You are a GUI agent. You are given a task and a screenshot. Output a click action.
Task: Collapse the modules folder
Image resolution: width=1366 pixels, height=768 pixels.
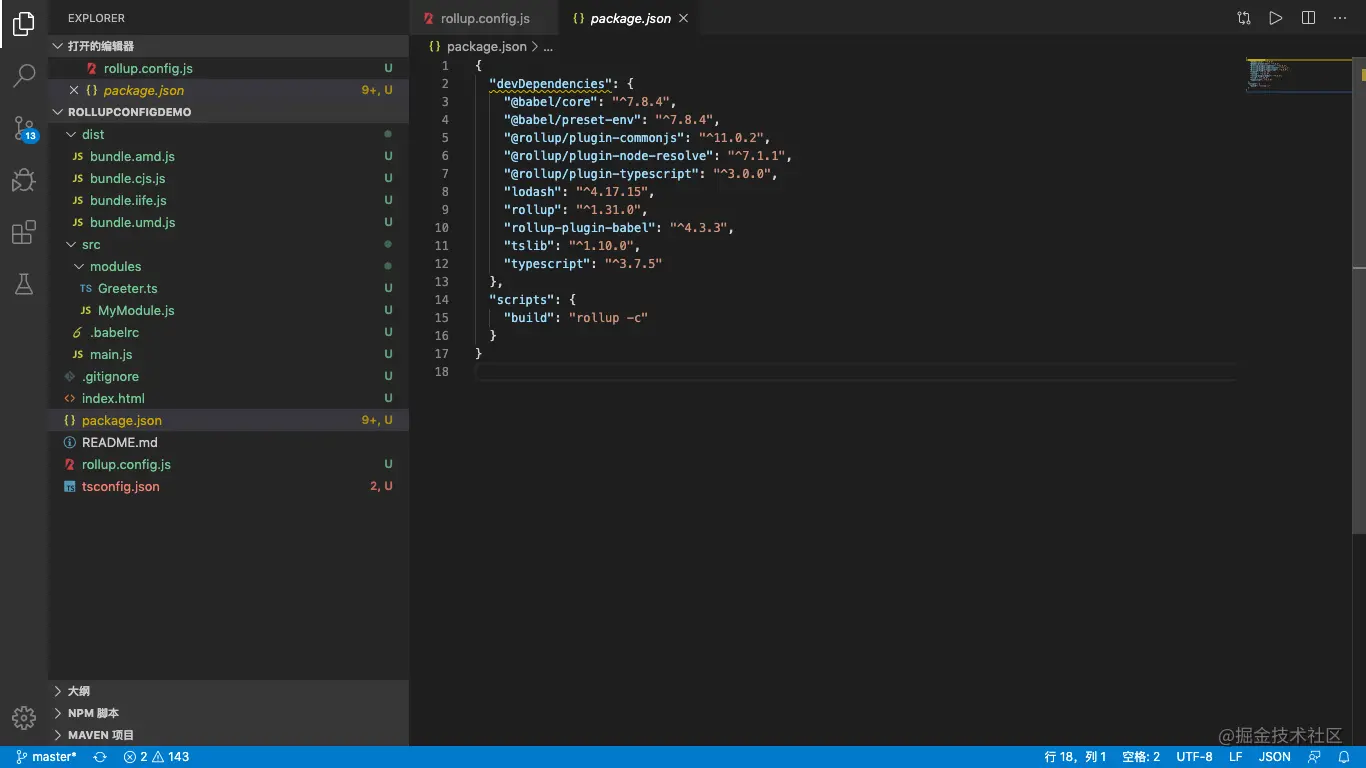click(x=229, y=266)
